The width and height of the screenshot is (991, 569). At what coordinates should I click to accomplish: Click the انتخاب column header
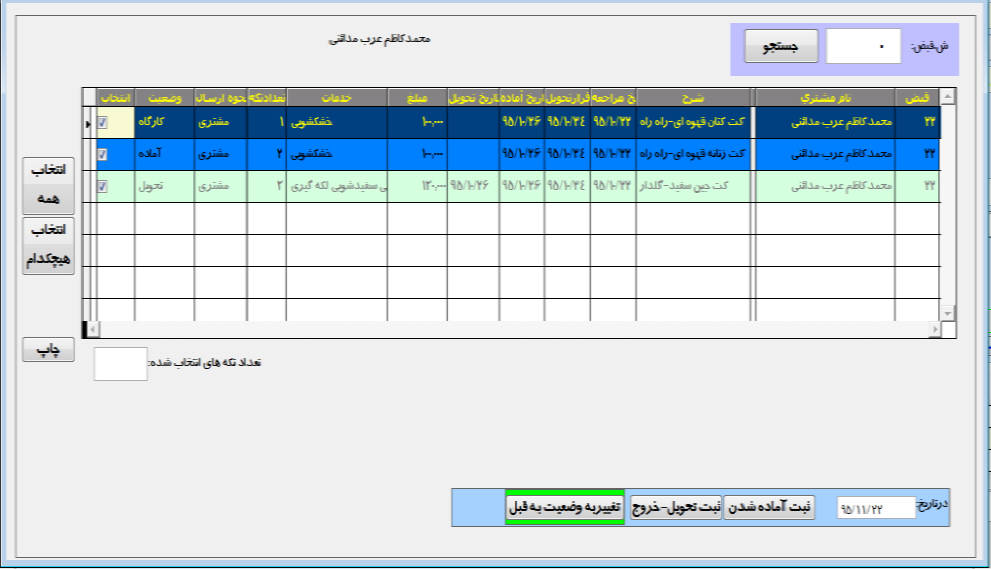click(116, 98)
